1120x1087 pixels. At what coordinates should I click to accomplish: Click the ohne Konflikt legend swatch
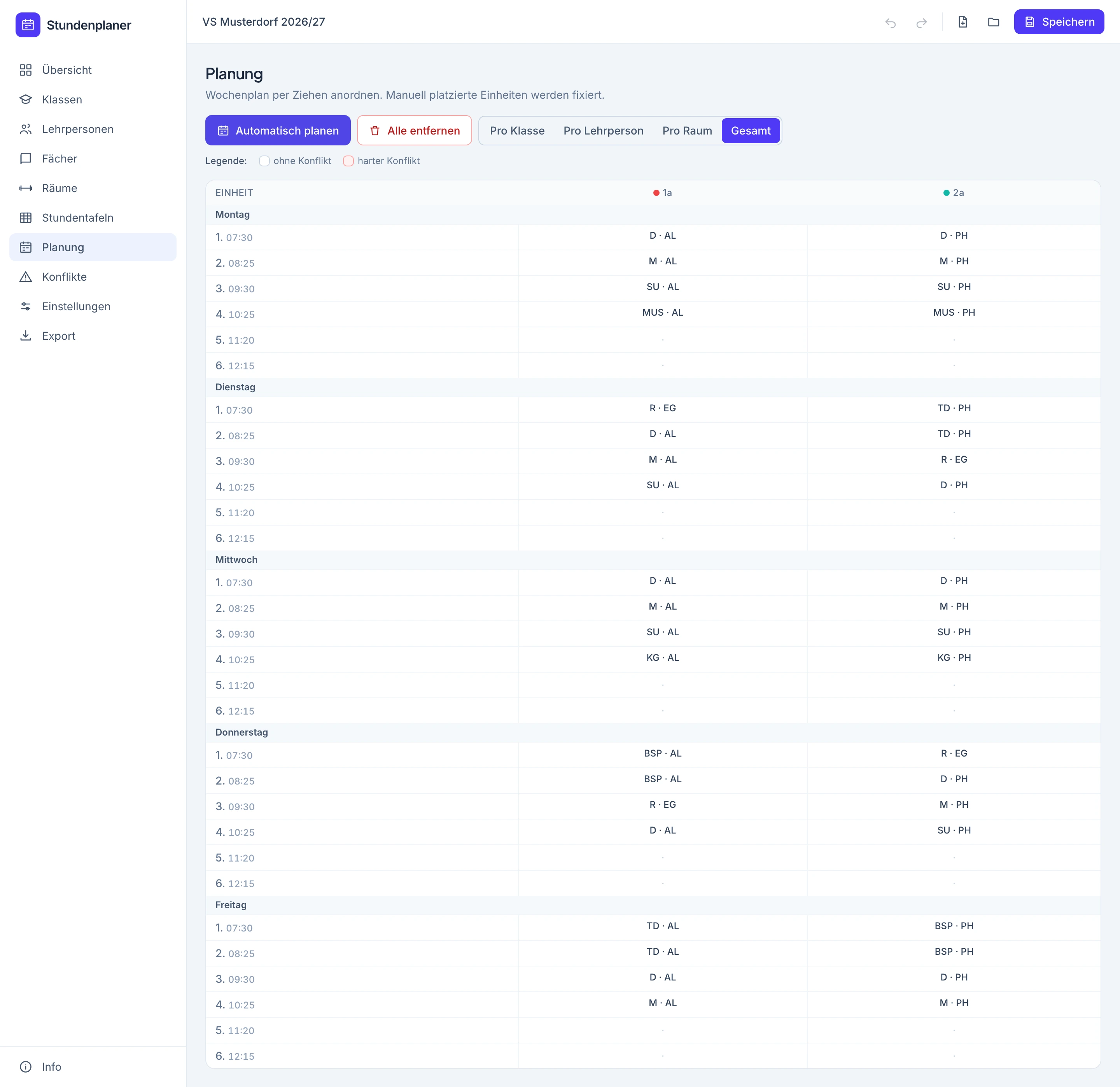click(x=264, y=161)
